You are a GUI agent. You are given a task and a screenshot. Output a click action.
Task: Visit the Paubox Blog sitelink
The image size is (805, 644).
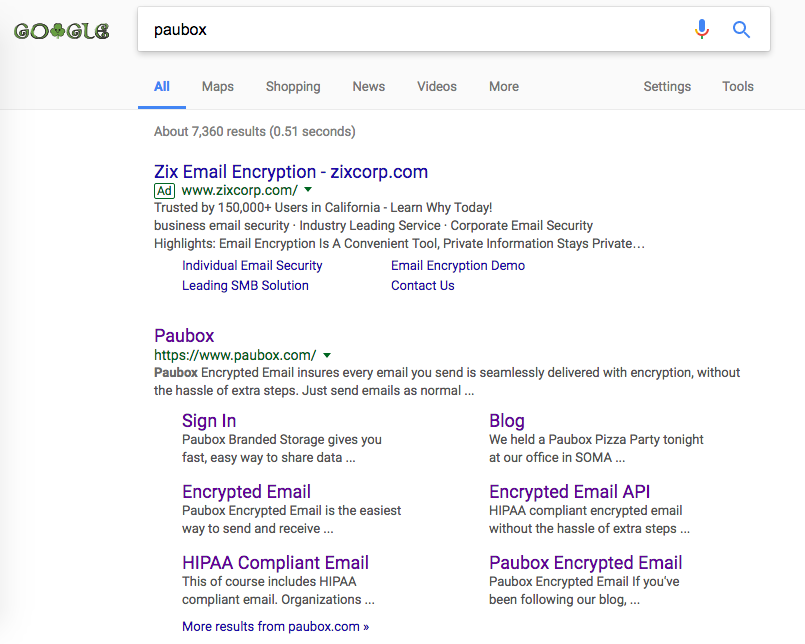point(507,421)
